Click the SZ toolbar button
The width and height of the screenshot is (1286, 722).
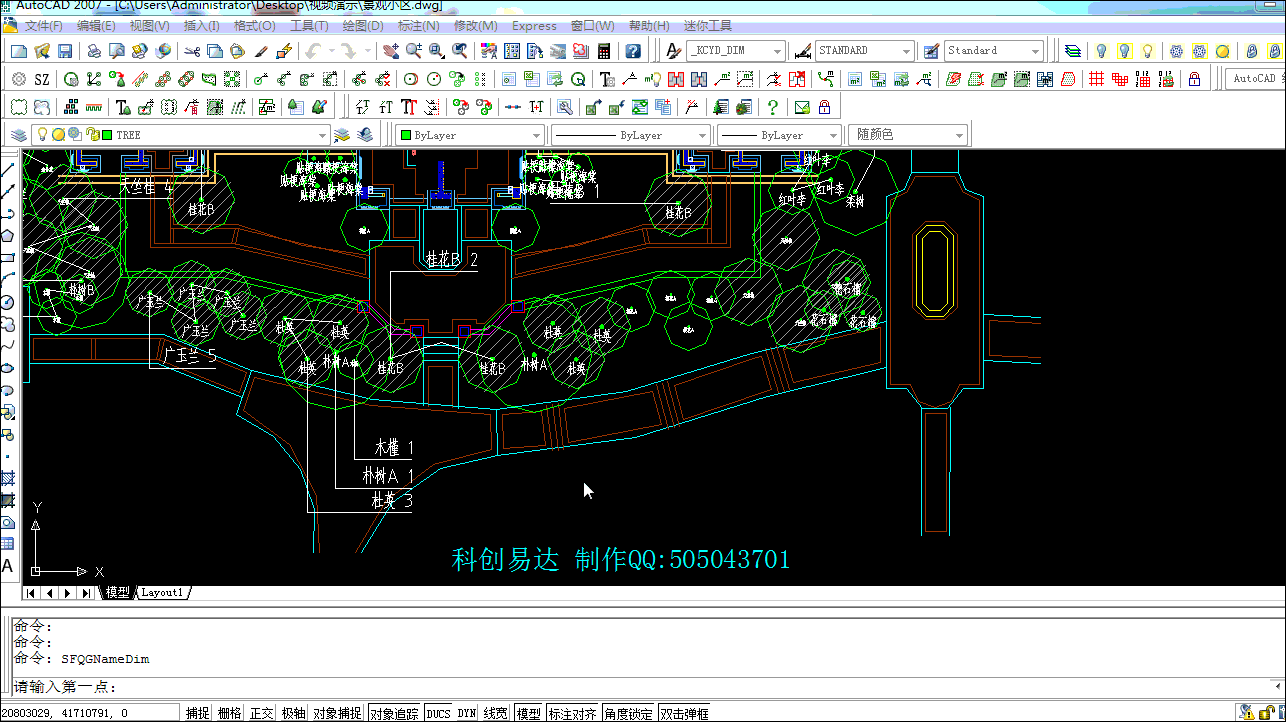pyautogui.click(x=42, y=79)
